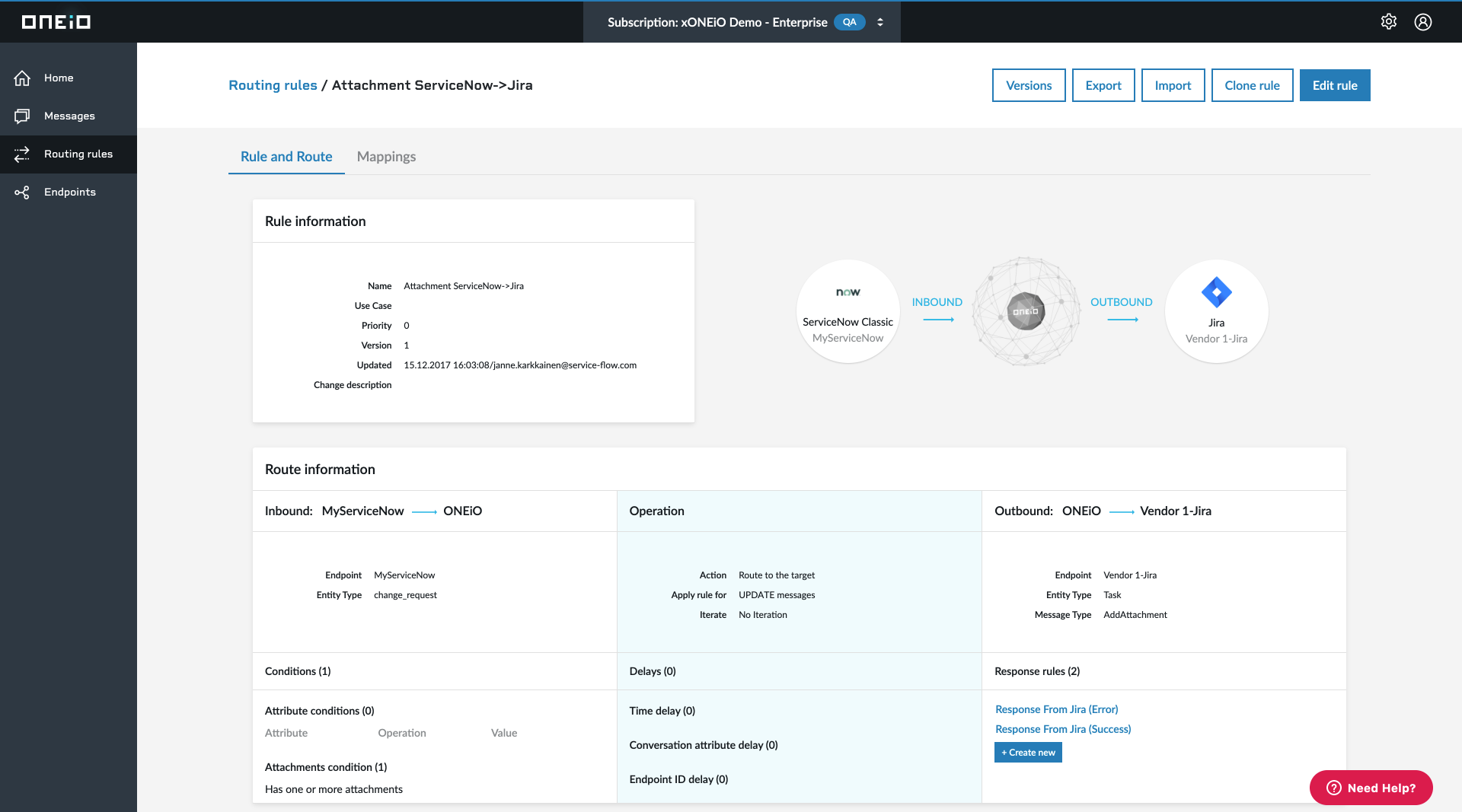Click the ONEiO globe hub graphic

pyautogui.click(x=1026, y=311)
